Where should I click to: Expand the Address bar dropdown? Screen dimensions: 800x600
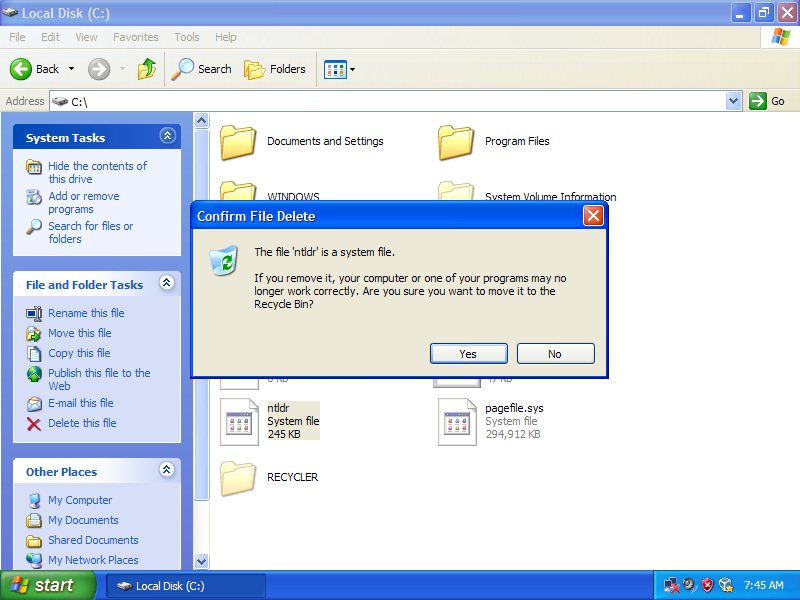point(733,101)
